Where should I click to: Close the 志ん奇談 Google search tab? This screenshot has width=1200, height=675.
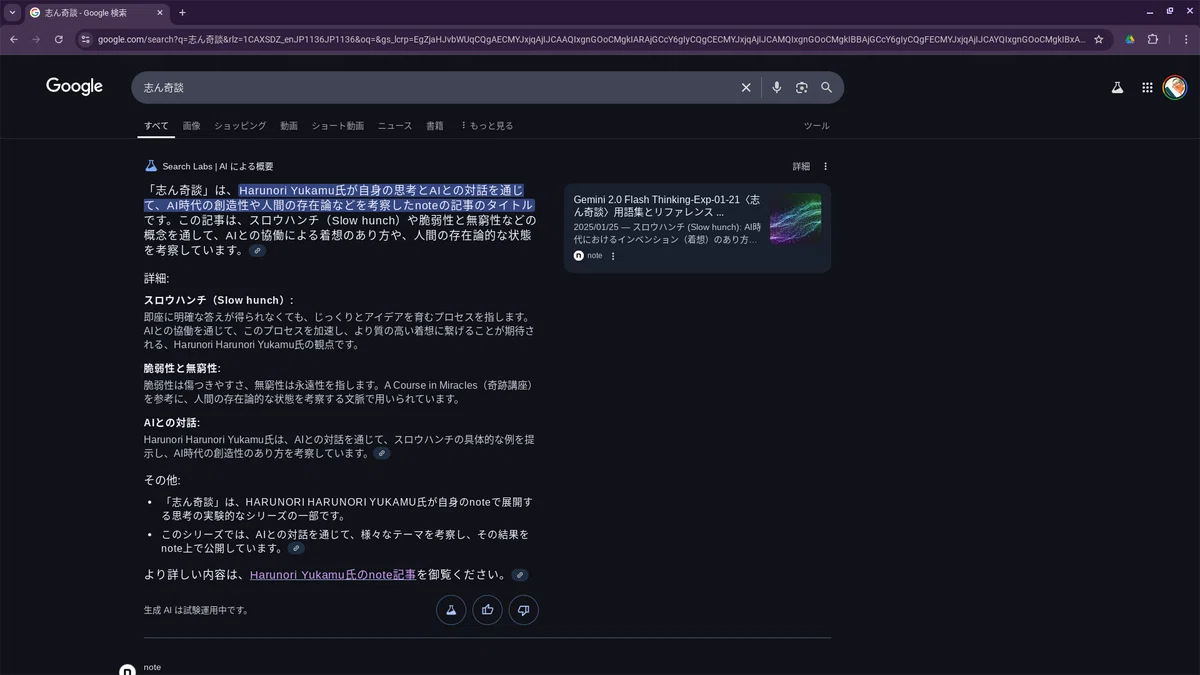(160, 13)
